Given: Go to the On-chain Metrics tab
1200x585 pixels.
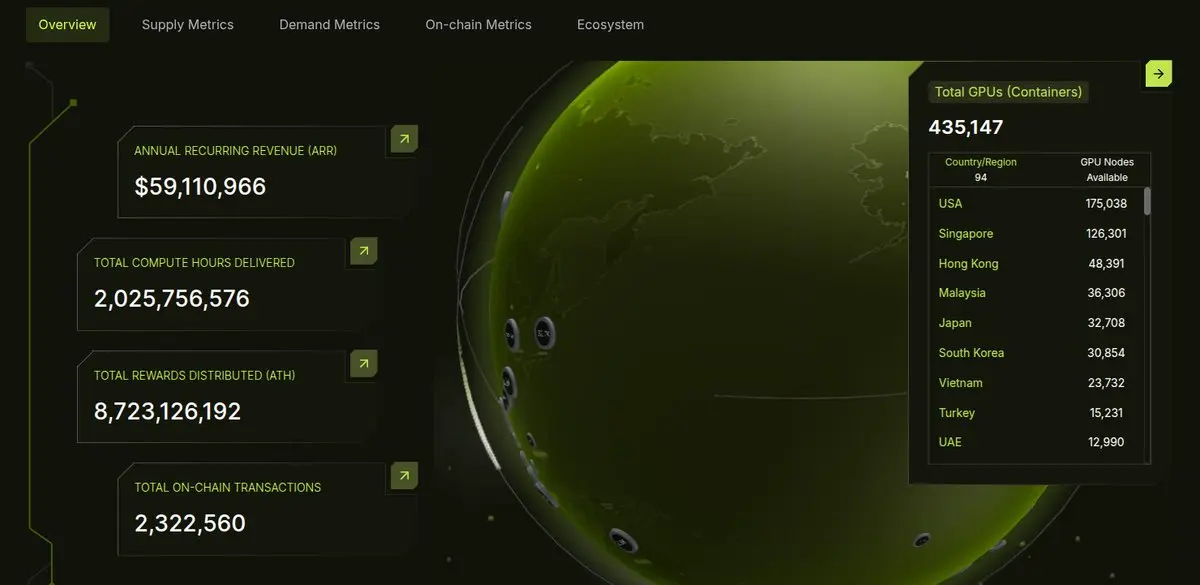Looking at the screenshot, I should [479, 25].
